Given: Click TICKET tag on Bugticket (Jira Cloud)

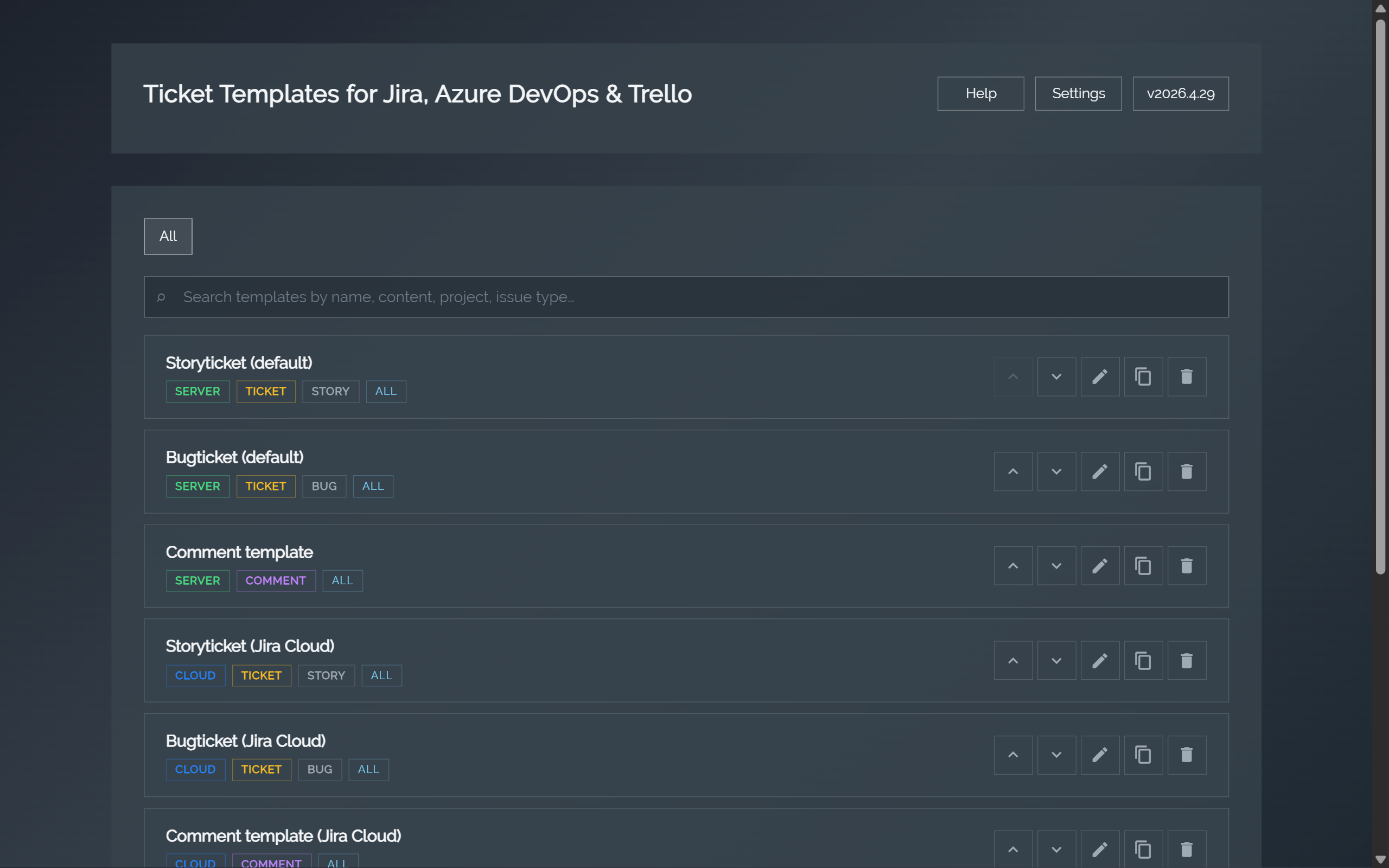Looking at the screenshot, I should coord(261,770).
